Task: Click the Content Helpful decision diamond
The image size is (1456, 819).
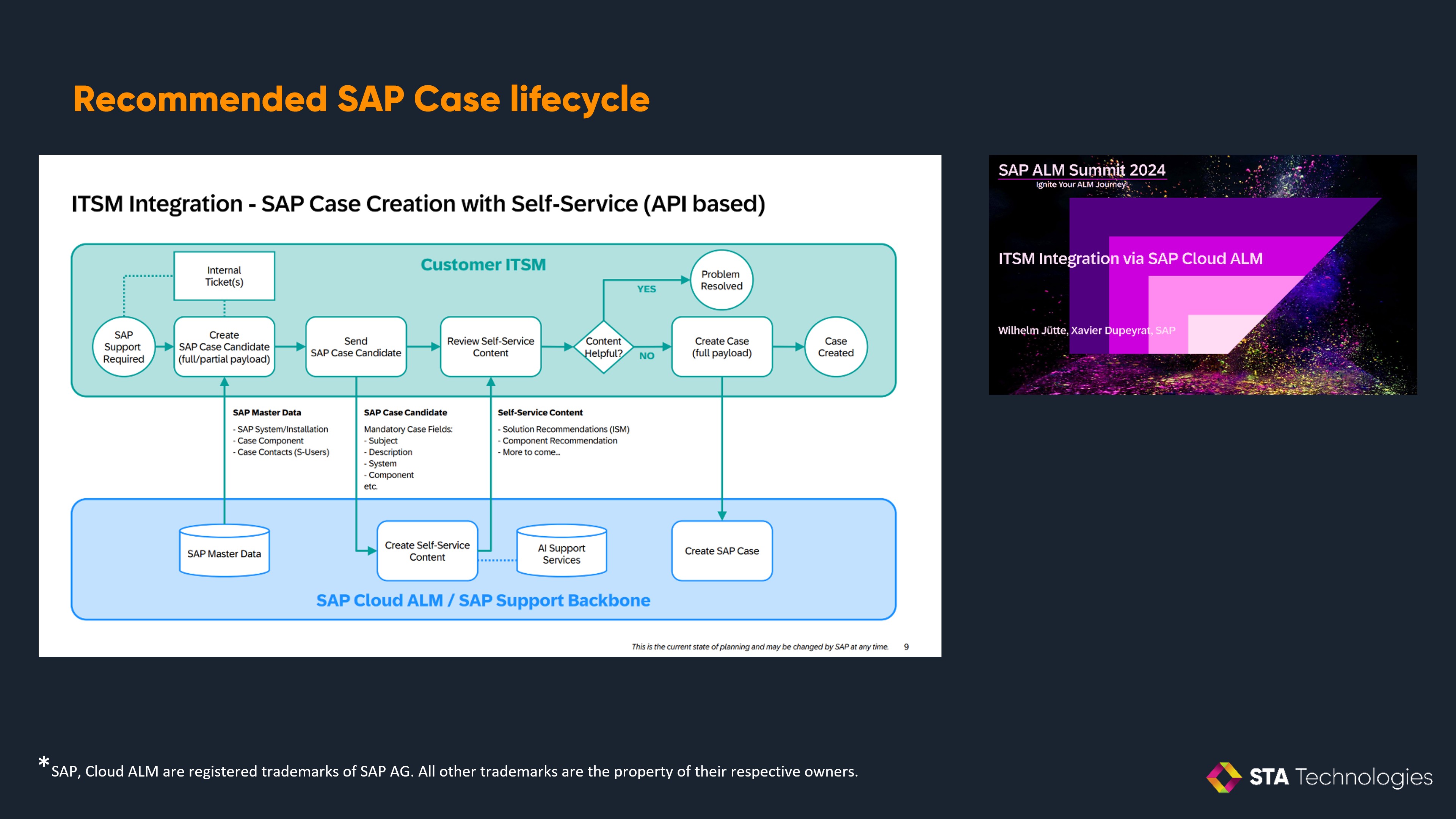Action: coord(603,347)
